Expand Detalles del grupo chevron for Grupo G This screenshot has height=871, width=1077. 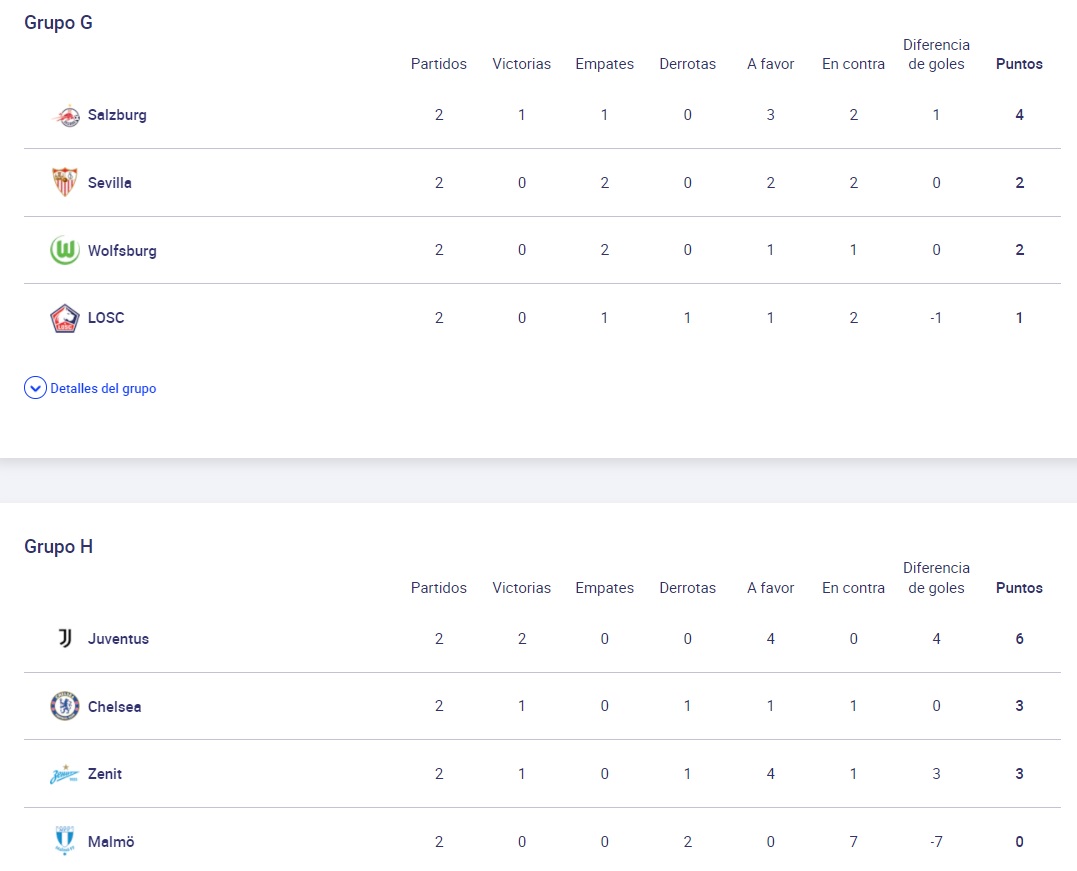pos(35,388)
